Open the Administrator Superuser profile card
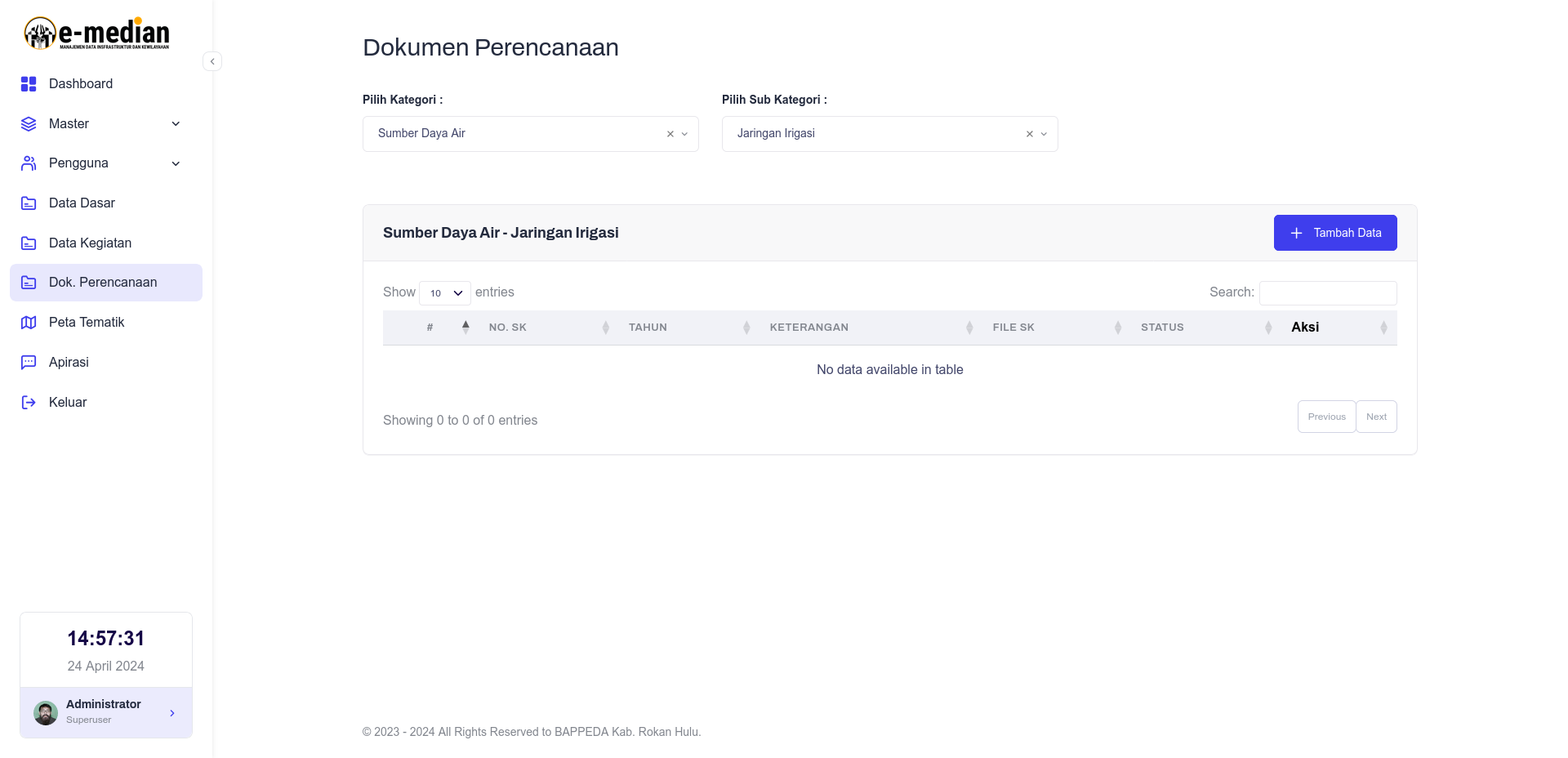 [x=106, y=713]
